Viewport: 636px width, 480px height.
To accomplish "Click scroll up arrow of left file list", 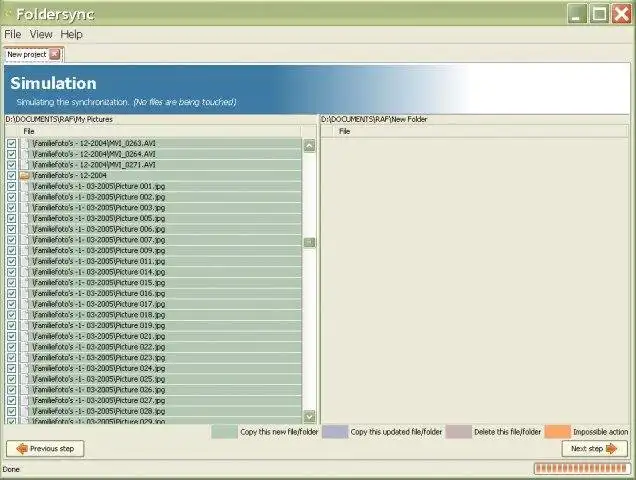I will 309,146.
